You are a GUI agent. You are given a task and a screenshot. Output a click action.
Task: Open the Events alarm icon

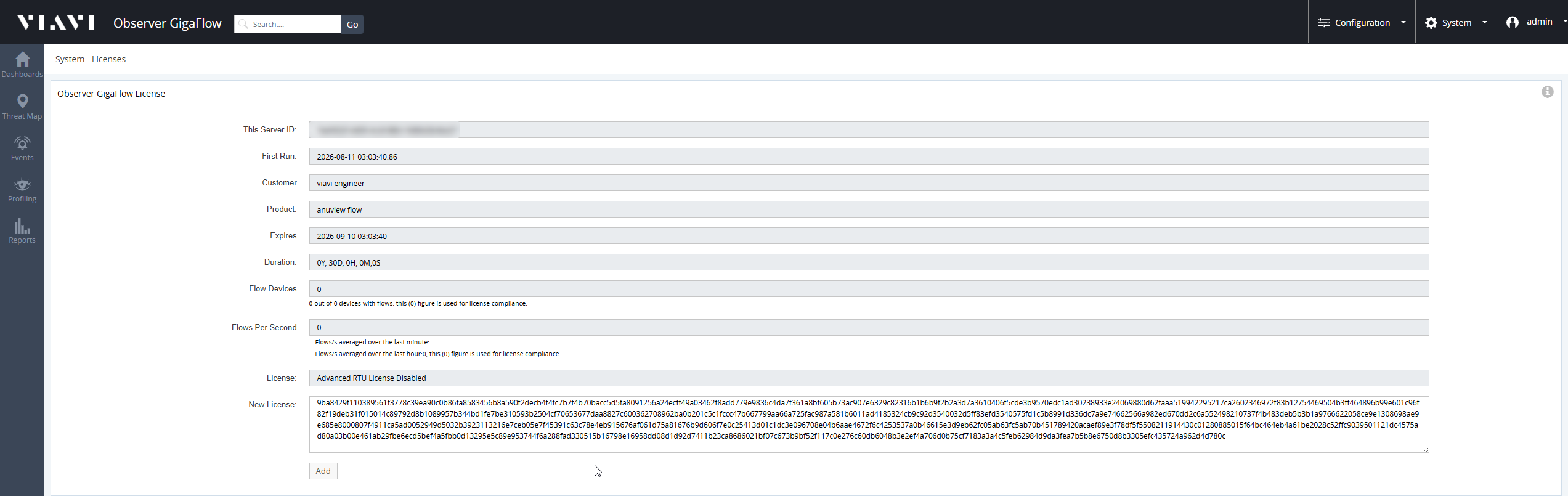pyautogui.click(x=22, y=143)
